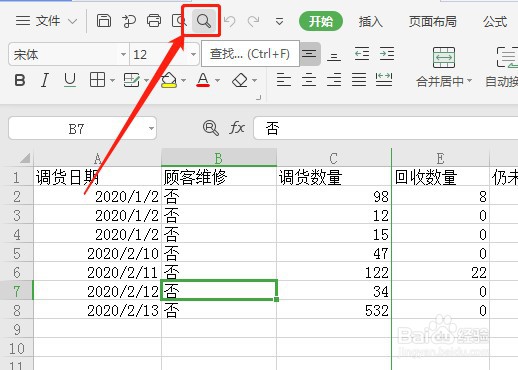Click cell 顾客维修

(219, 177)
